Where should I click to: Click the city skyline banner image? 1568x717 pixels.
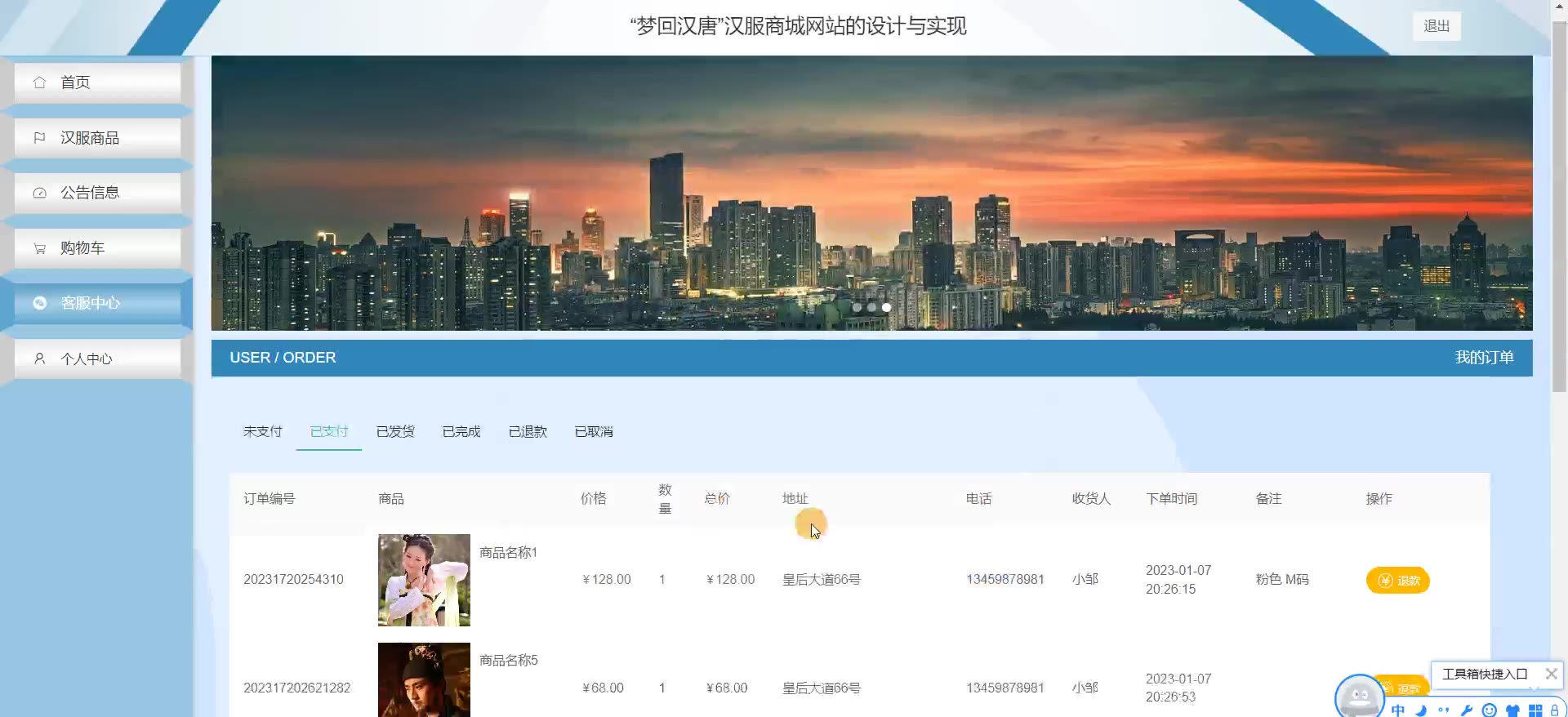pyautogui.click(x=871, y=193)
